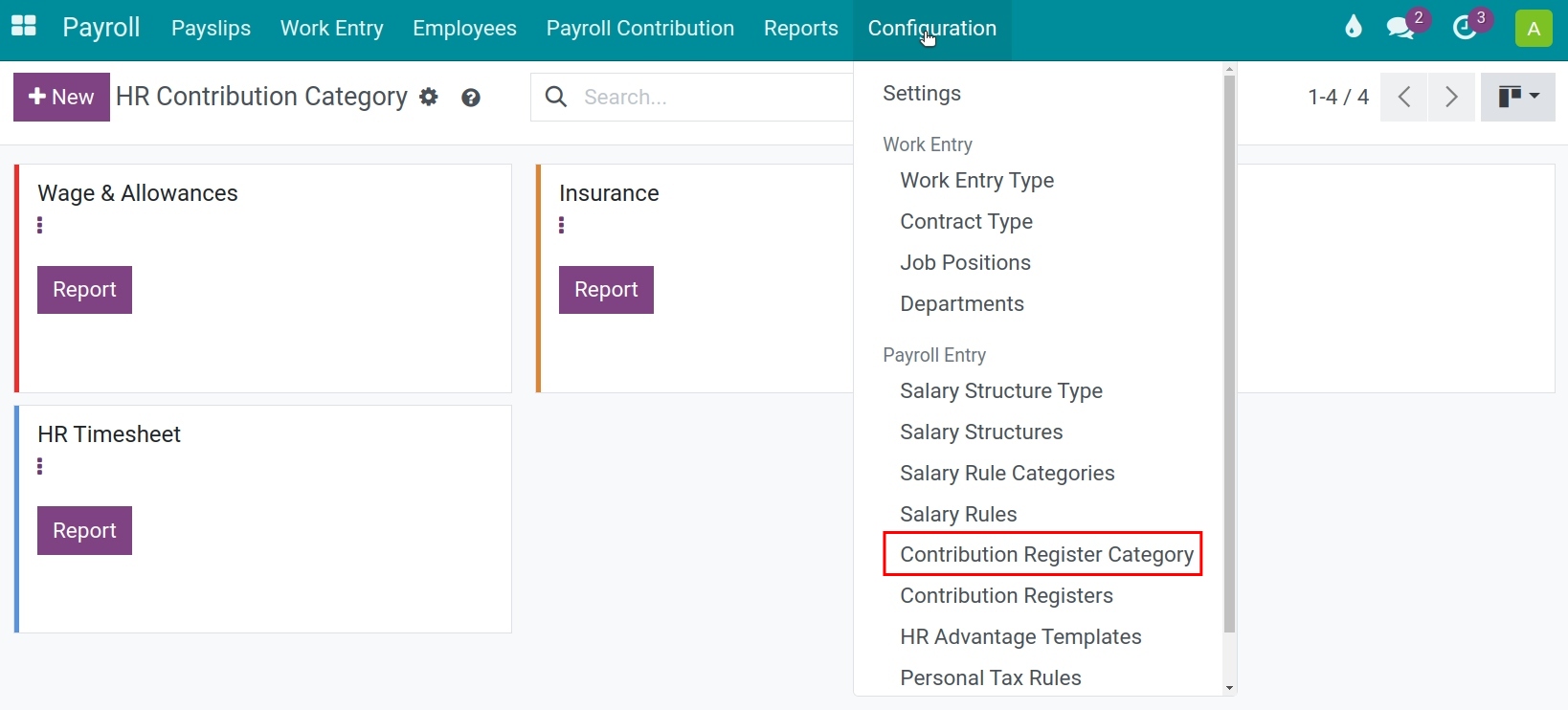
Task: Click the Search input field
Action: (716, 97)
